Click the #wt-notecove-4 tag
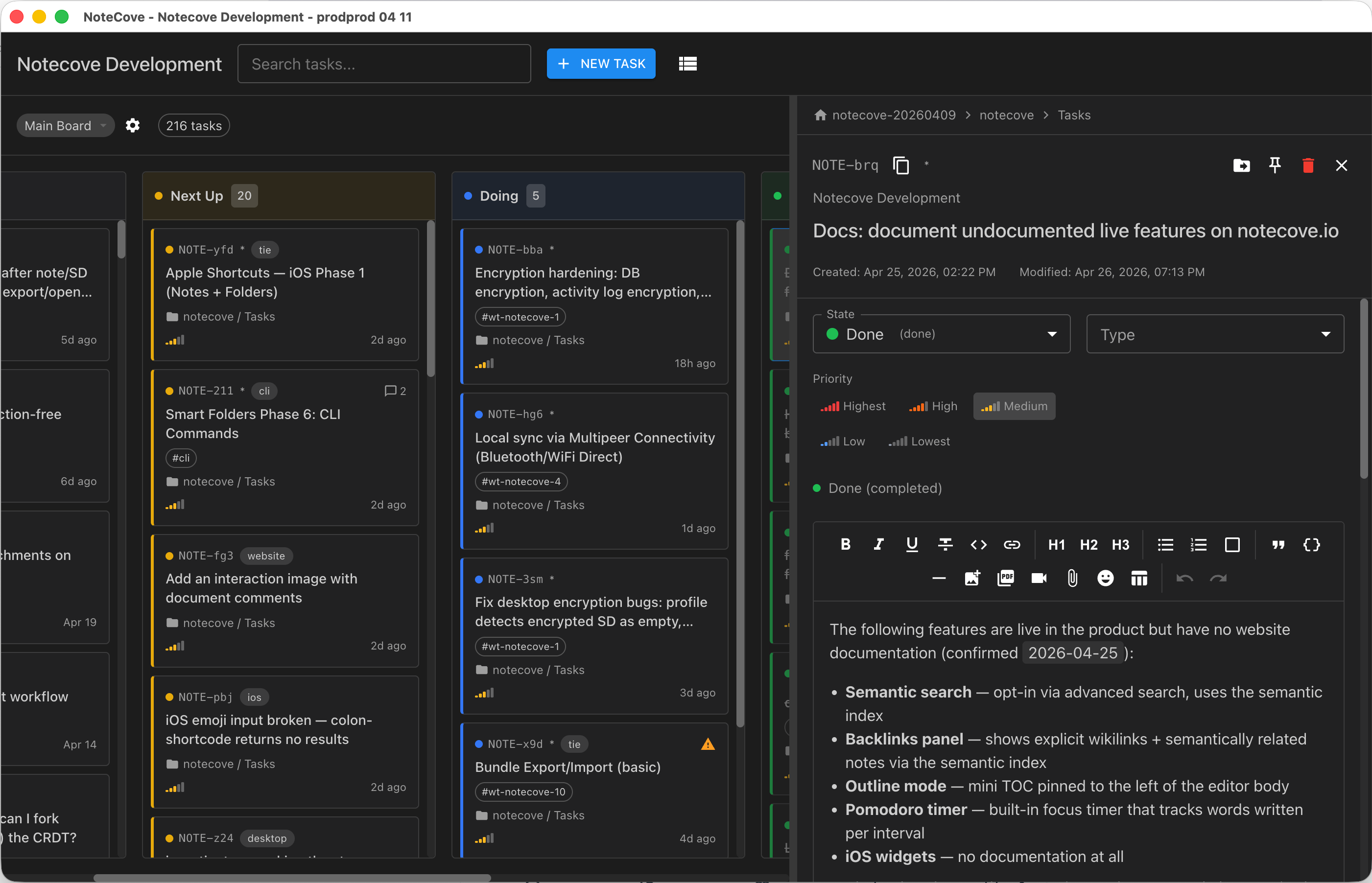This screenshot has width=1372, height=883. tap(521, 481)
